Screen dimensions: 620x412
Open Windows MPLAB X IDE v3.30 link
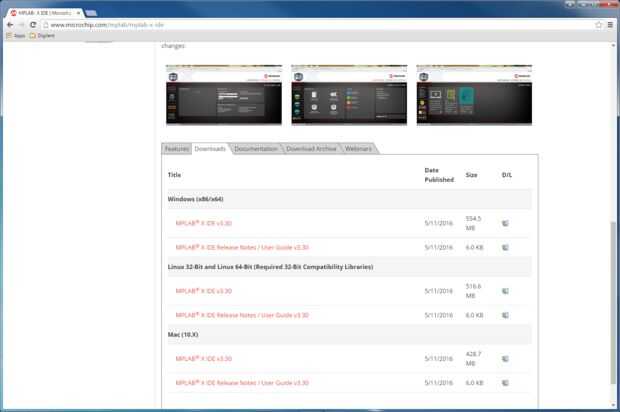204,223
